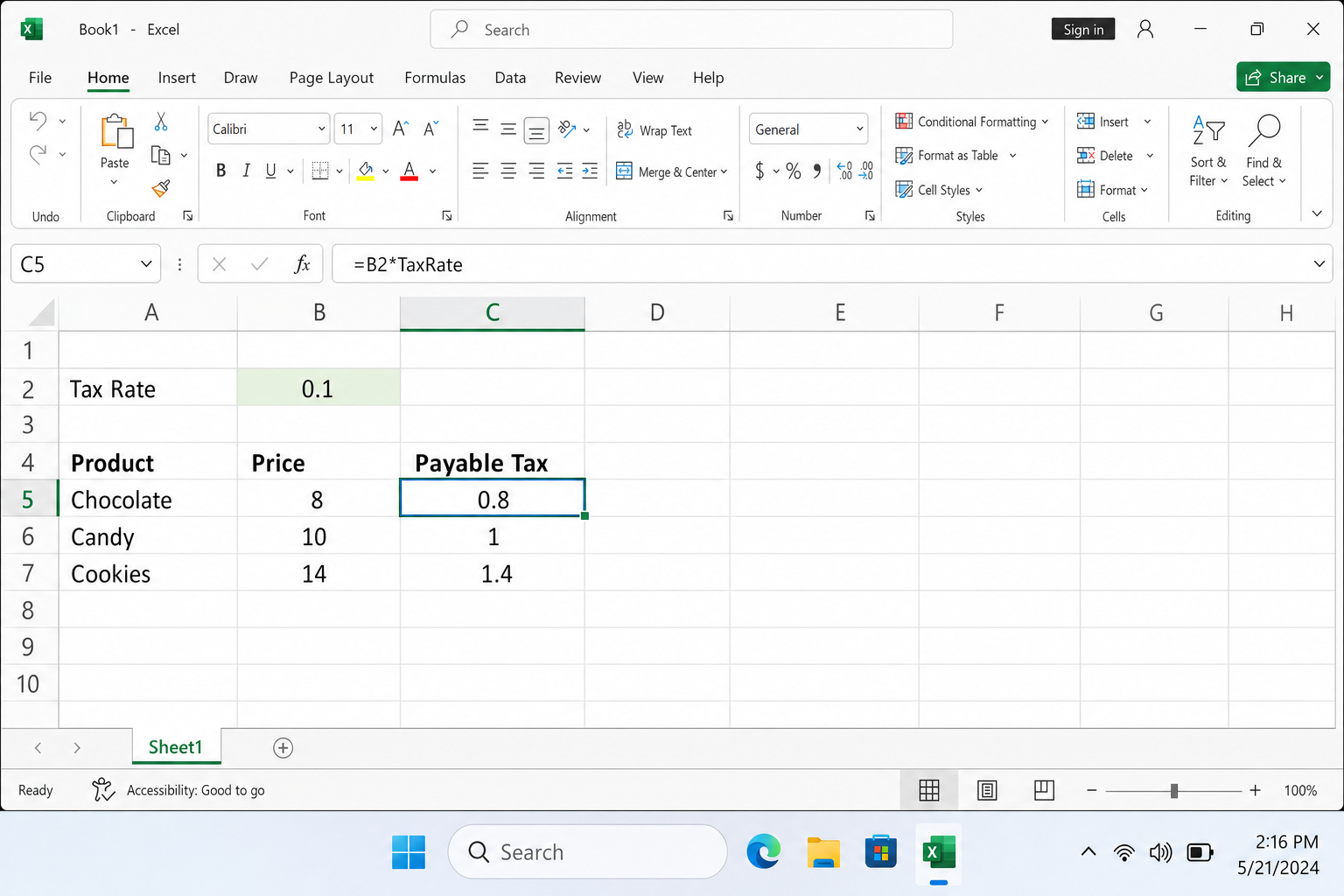1344x896 pixels.
Task: Toggle Wrap Text
Action: (654, 129)
